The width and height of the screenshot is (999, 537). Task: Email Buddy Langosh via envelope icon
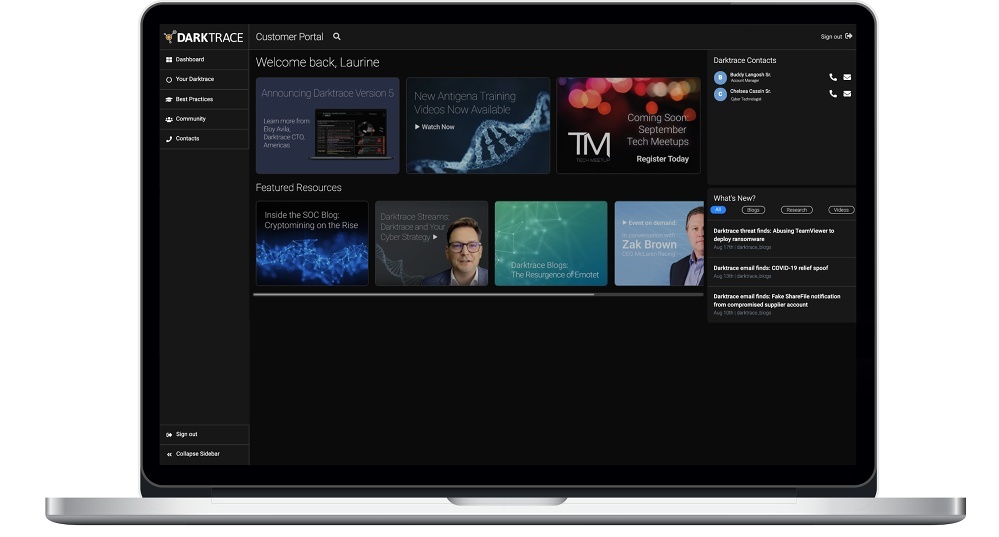point(847,77)
